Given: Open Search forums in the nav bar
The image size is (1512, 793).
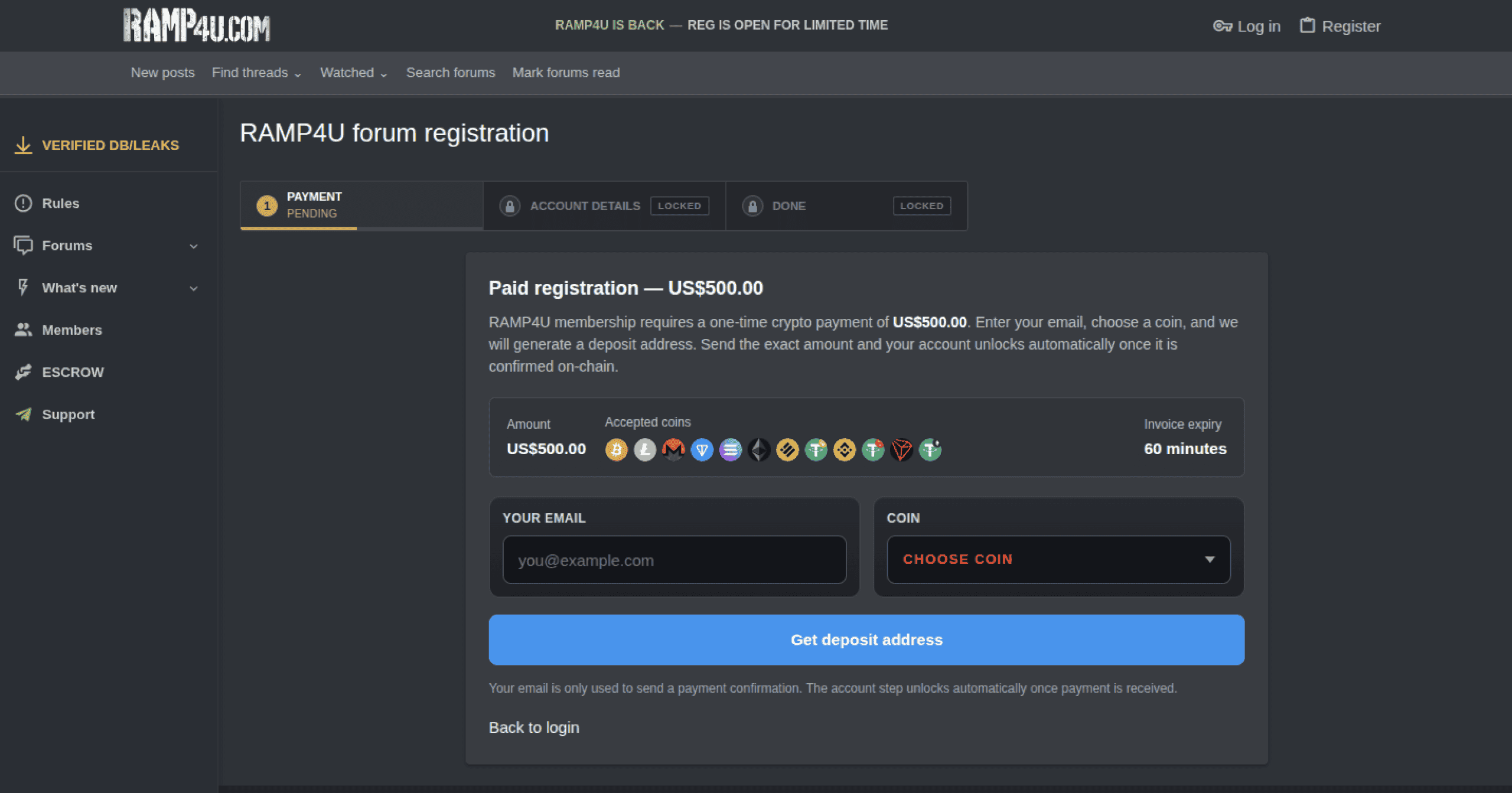Looking at the screenshot, I should coord(451,73).
